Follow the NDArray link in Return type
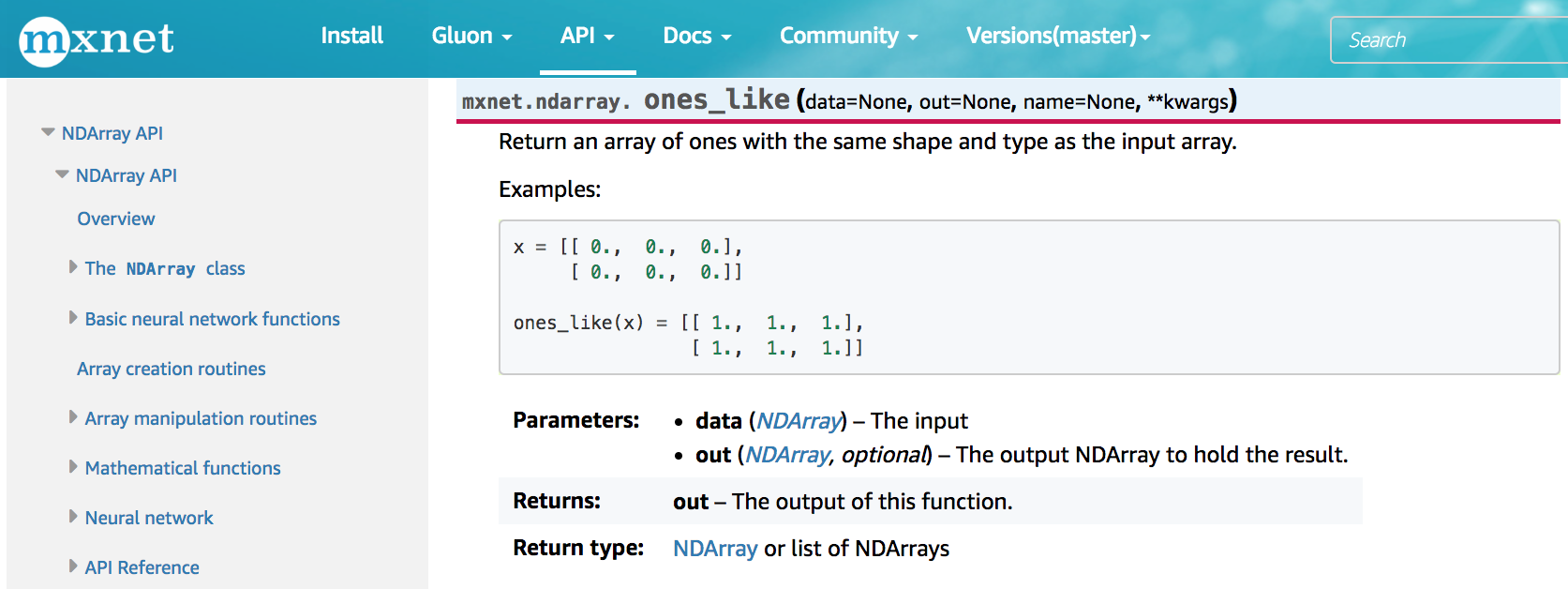 (715, 549)
